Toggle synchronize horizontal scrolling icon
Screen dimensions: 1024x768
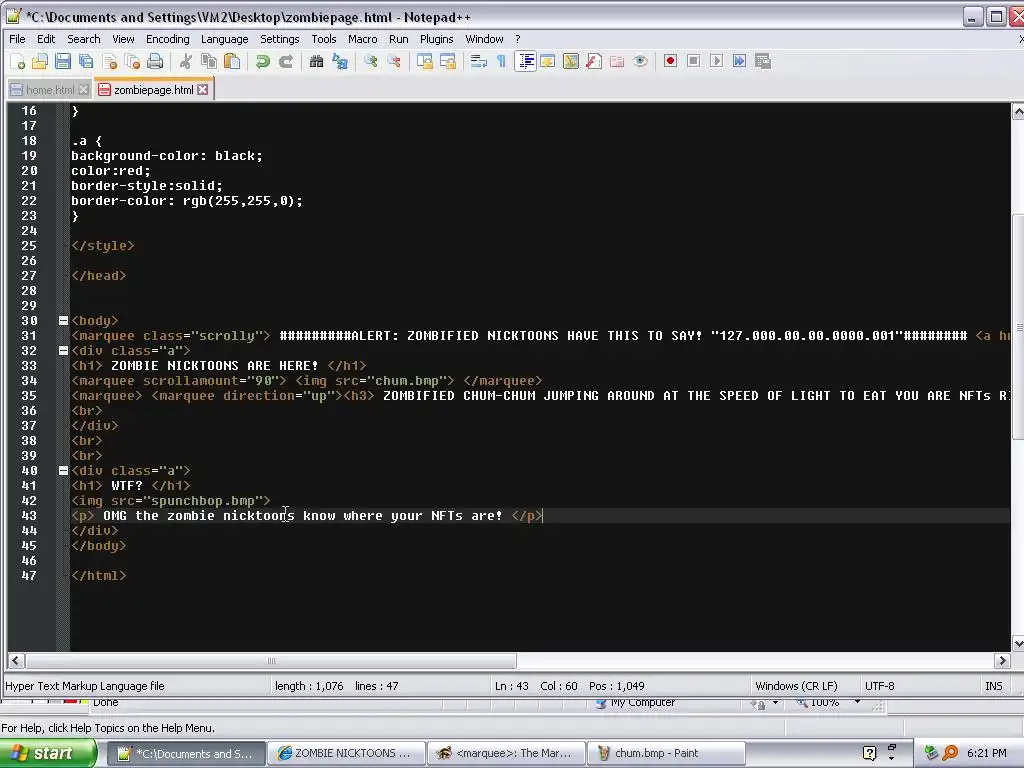[x=447, y=61]
